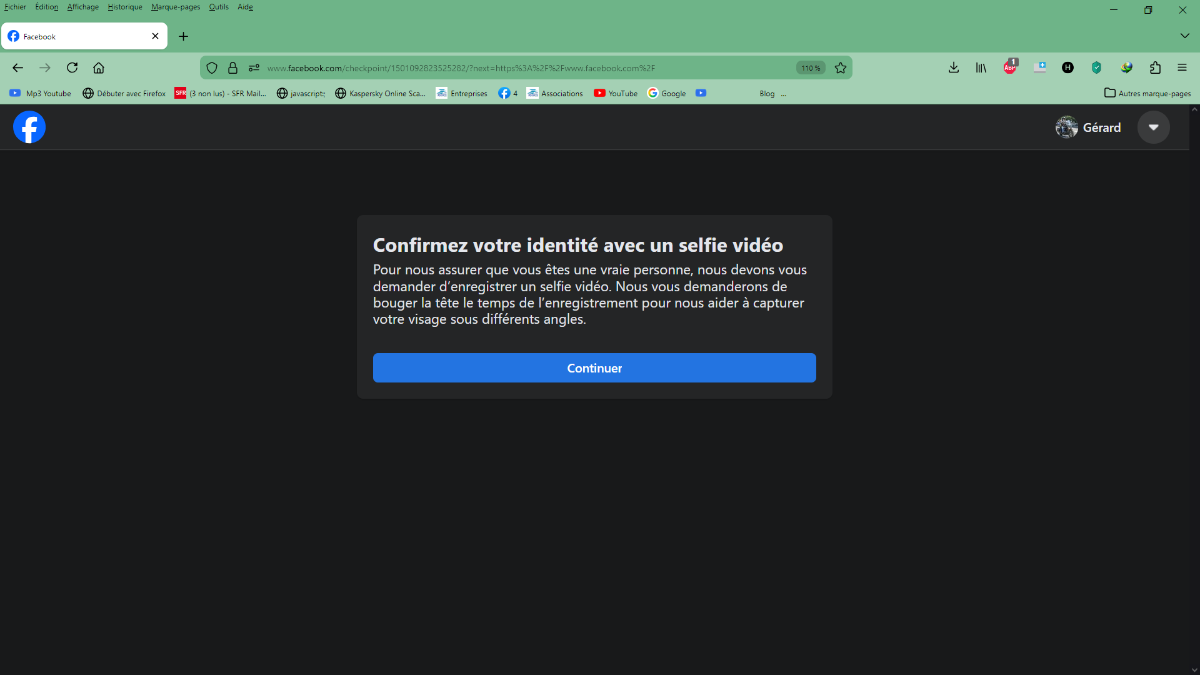Click the padlock site security icon
Screen dimensions: 1200x675
(233, 68)
